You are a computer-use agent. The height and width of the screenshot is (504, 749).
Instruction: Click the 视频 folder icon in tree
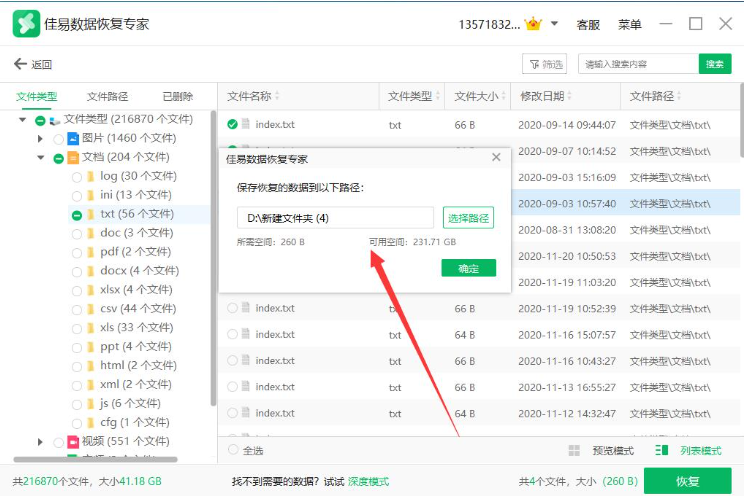tap(73, 441)
